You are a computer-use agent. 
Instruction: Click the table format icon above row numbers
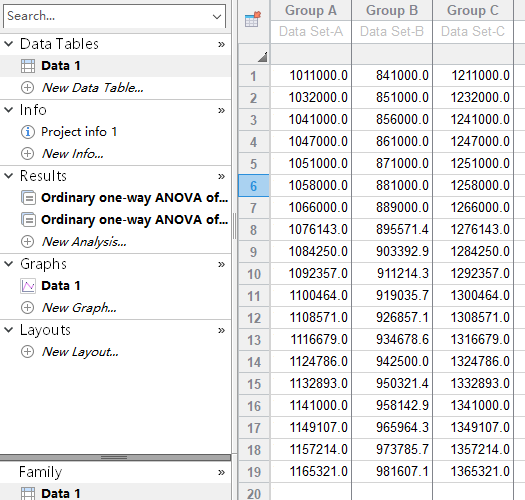click(253, 19)
